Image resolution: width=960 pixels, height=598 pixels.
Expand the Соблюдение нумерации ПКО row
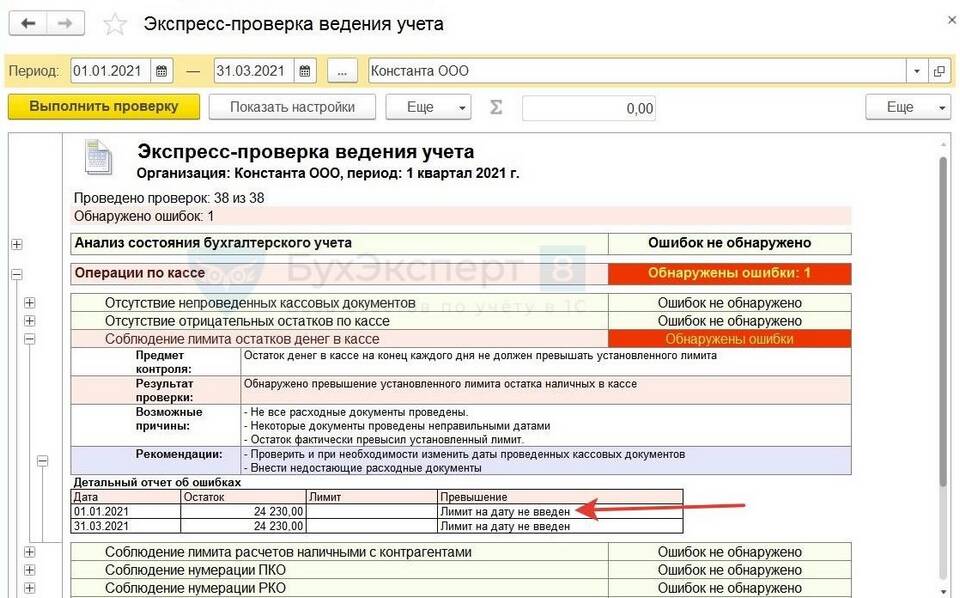coord(29,570)
